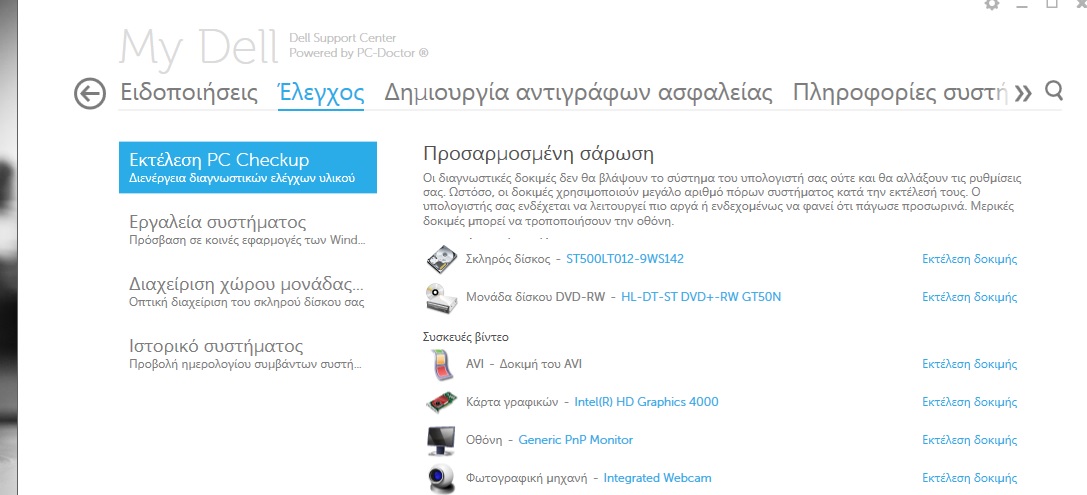1087x495 pixels.
Task: Open Εργαλεία συστήματος in sidebar
Action: tap(247, 230)
